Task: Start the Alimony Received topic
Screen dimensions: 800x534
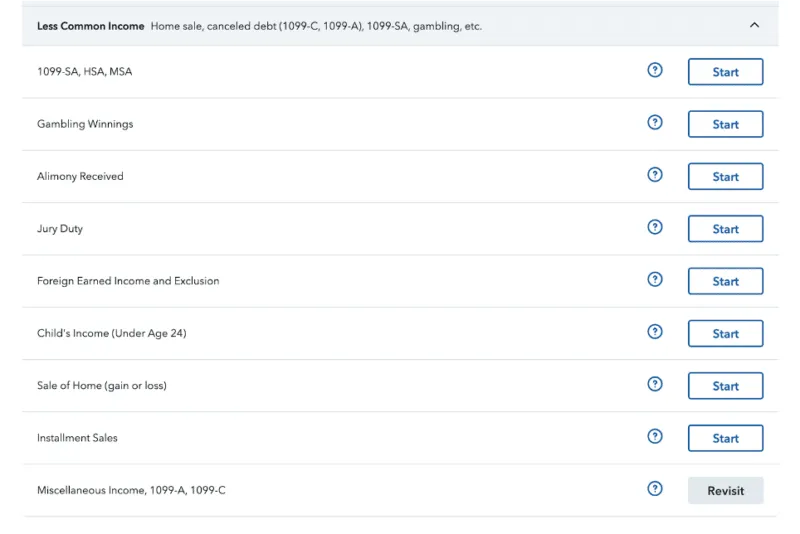Action: coord(725,177)
